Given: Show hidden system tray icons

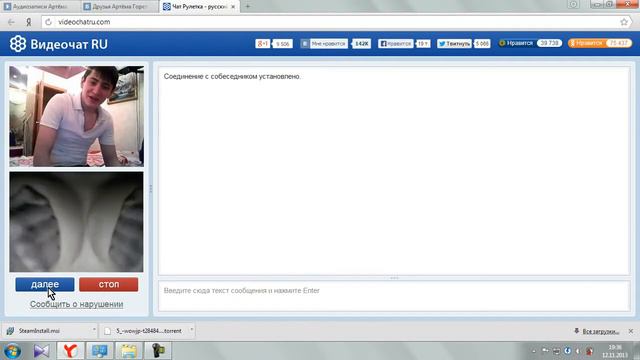Looking at the screenshot, I should [x=534, y=351].
